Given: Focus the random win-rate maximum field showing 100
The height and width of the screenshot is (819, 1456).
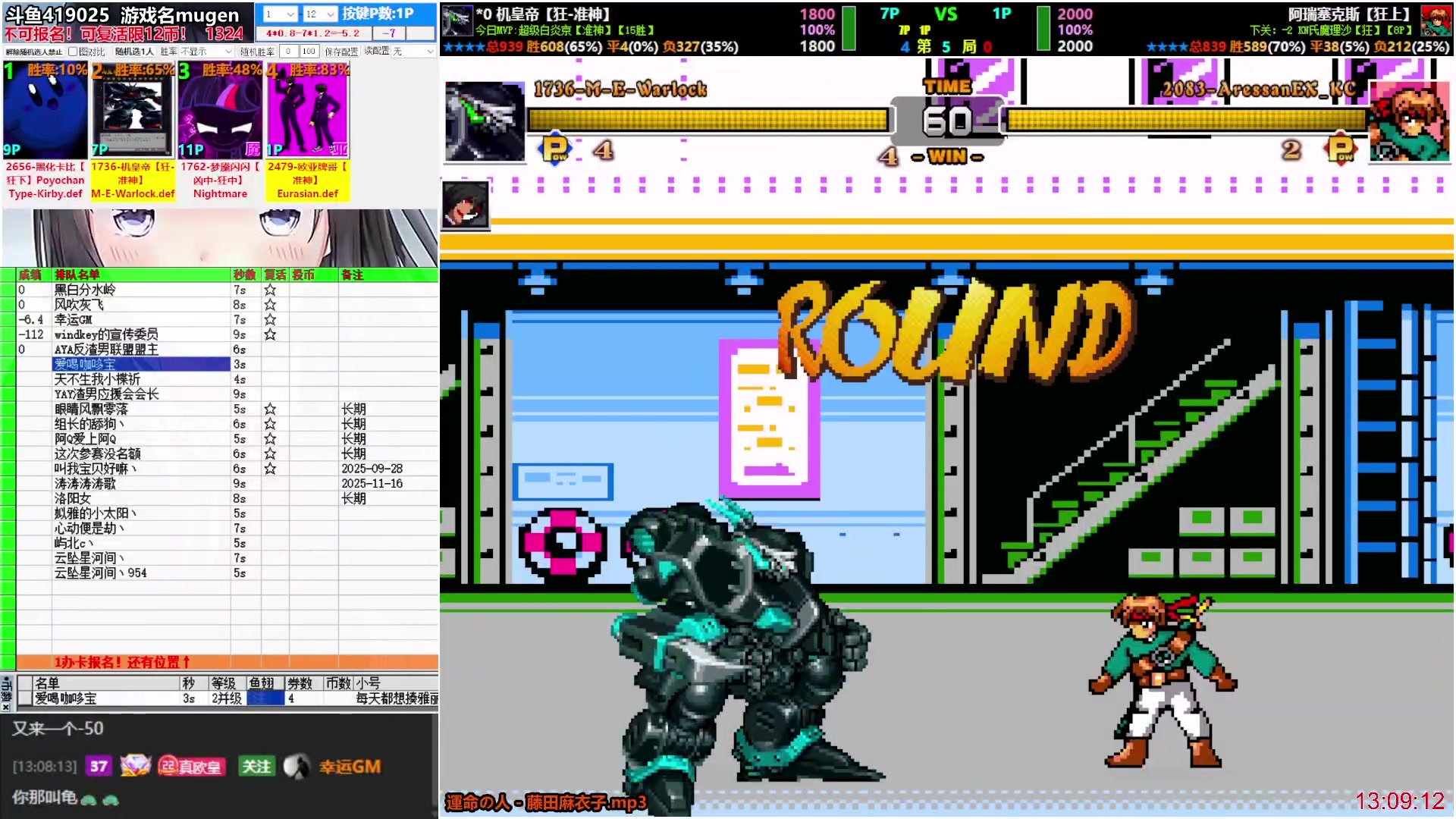Looking at the screenshot, I should click(x=309, y=52).
